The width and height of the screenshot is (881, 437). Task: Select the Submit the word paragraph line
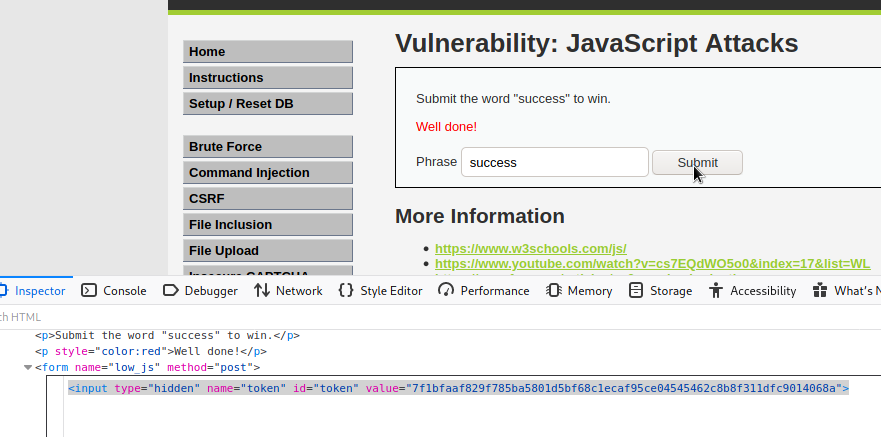click(x=167, y=336)
